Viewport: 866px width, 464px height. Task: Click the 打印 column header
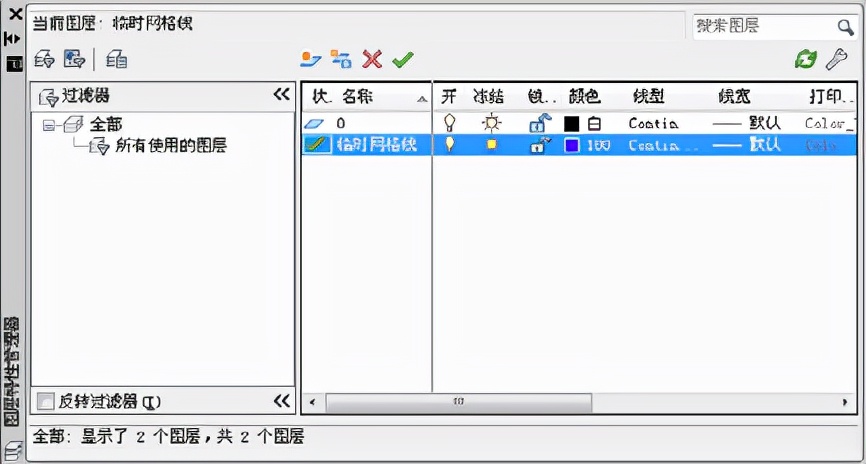coord(831,97)
